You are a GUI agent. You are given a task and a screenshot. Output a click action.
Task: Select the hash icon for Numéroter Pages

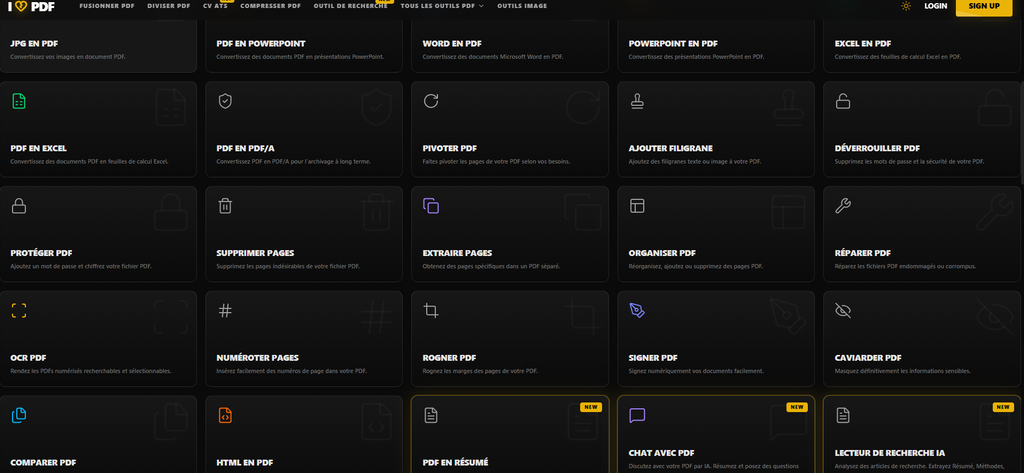click(x=225, y=311)
